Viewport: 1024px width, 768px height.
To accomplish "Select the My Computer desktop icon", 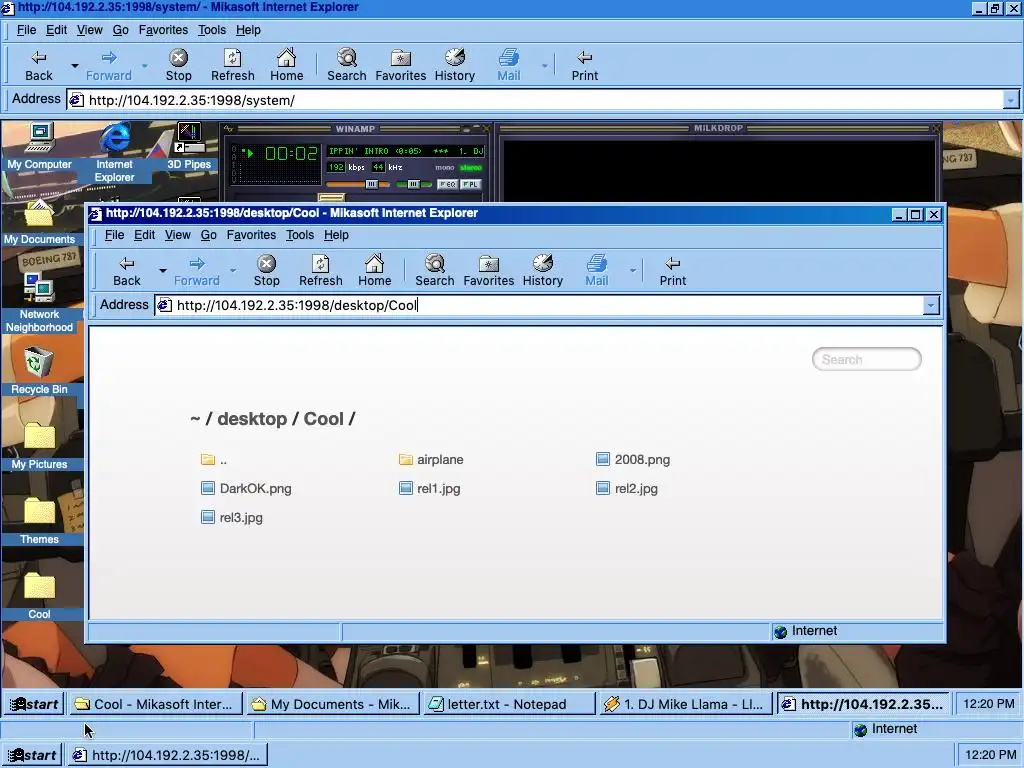I will pos(39,147).
